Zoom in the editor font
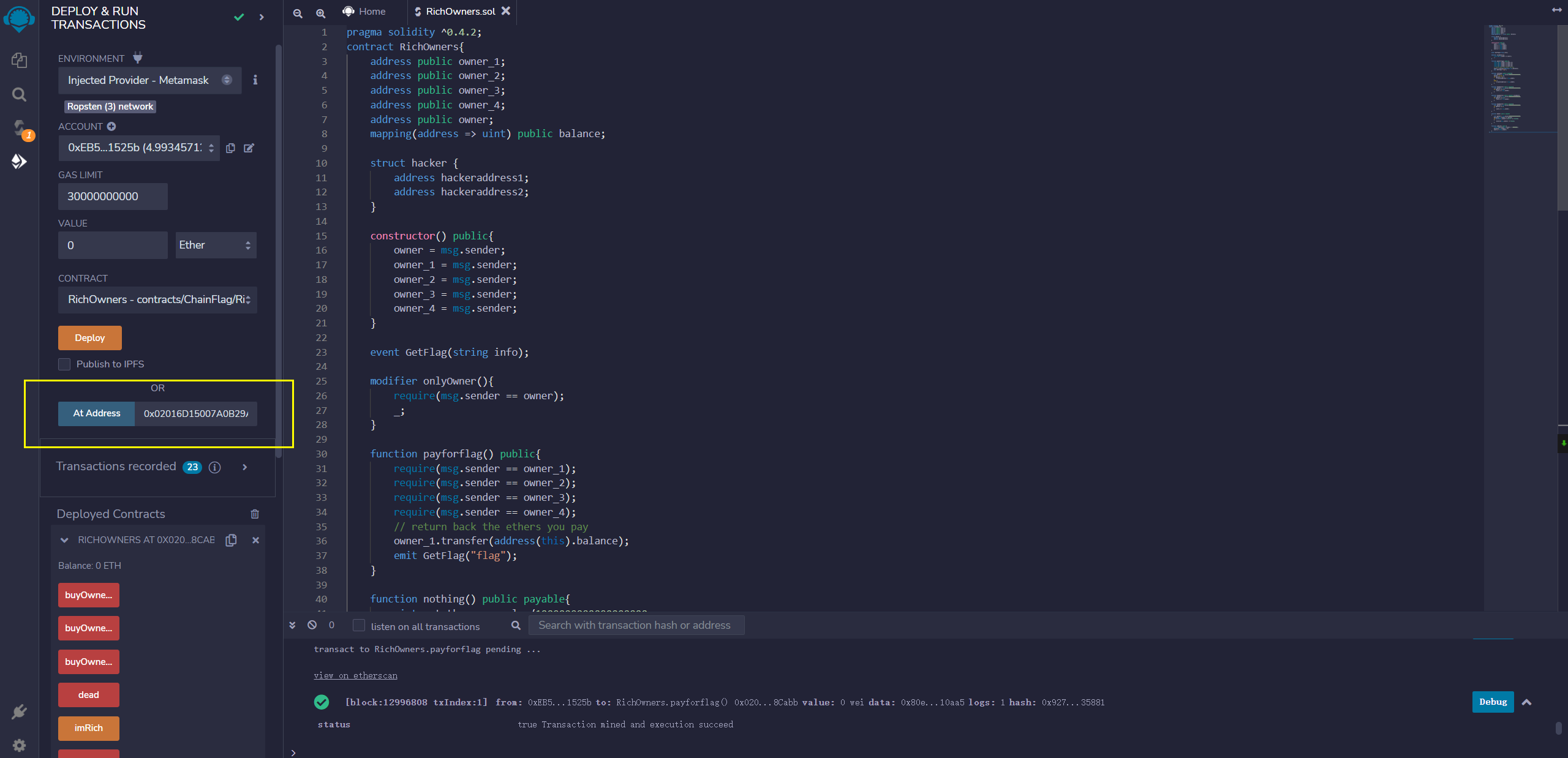 [x=320, y=13]
